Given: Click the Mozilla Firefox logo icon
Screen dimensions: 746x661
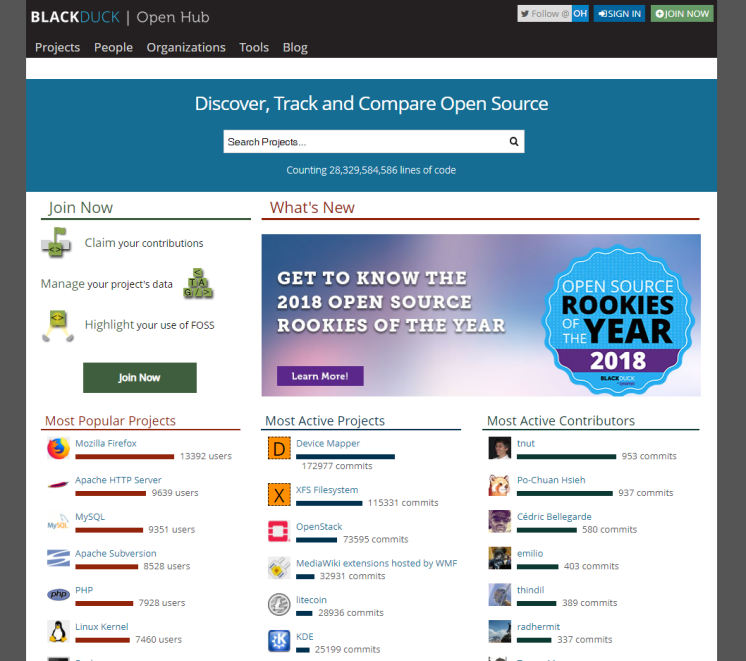Looking at the screenshot, I should [x=58, y=448].
